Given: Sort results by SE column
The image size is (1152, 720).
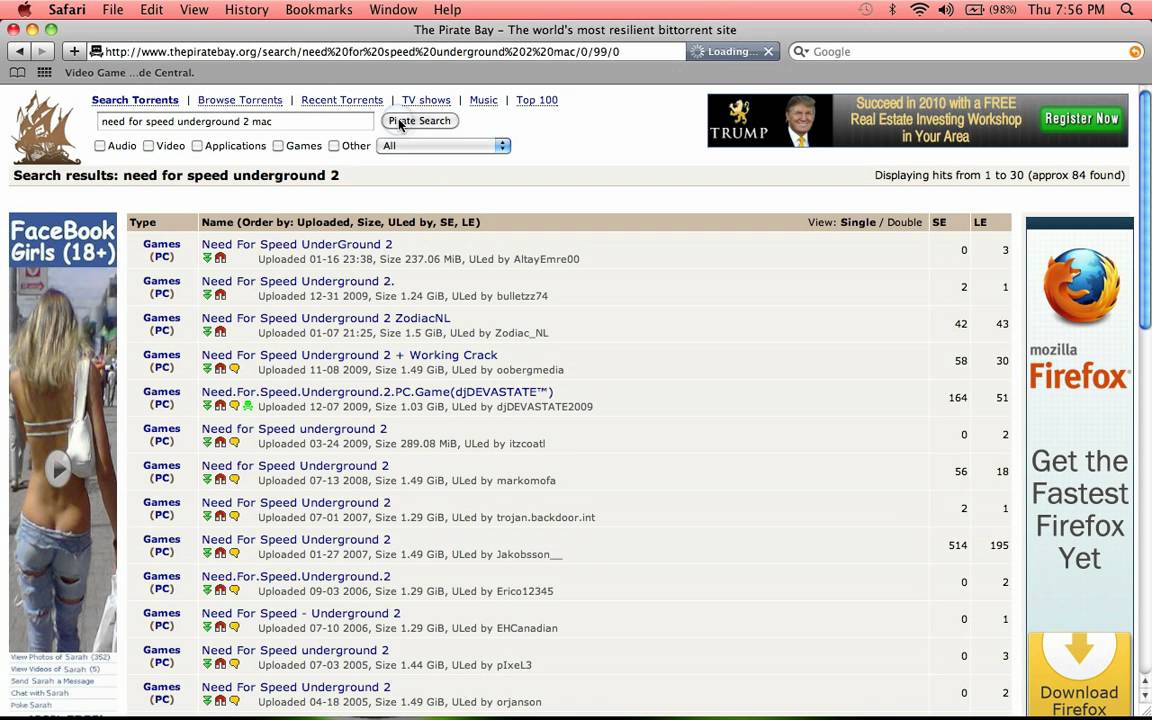Looking at the screenshot, I should pos(939,222).
